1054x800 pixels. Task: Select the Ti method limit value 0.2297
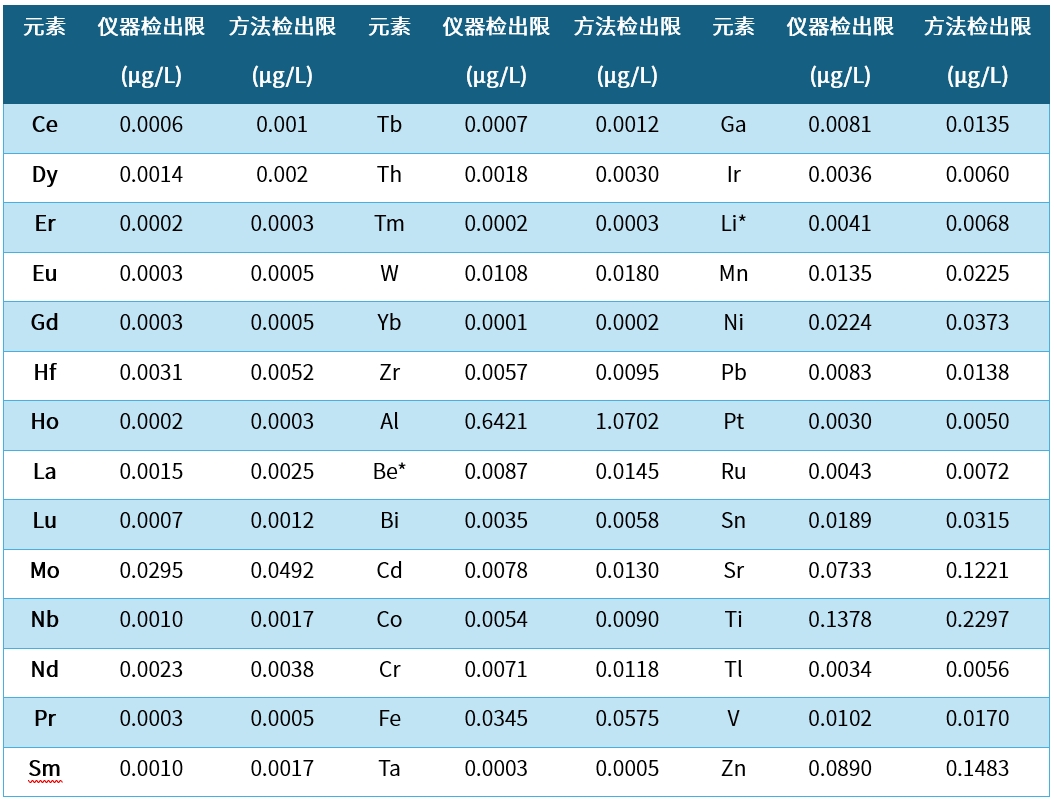977,620
